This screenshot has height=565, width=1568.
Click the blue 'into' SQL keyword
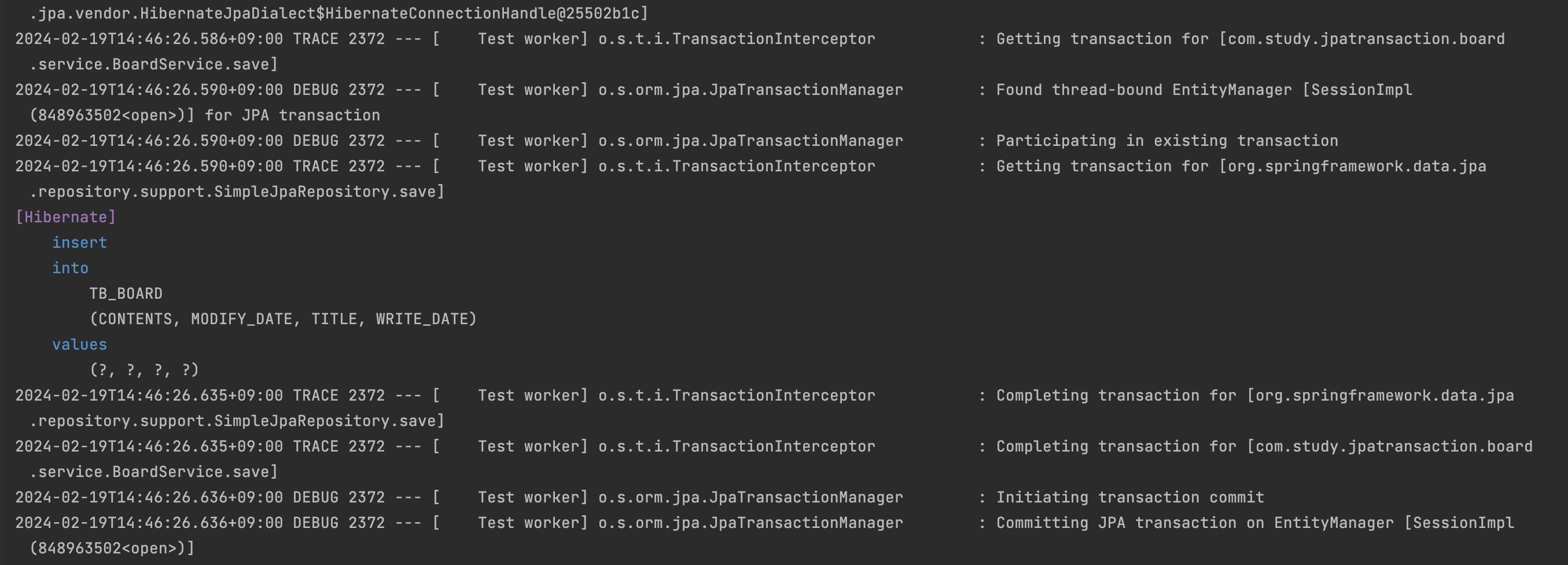tap(70, 268)
